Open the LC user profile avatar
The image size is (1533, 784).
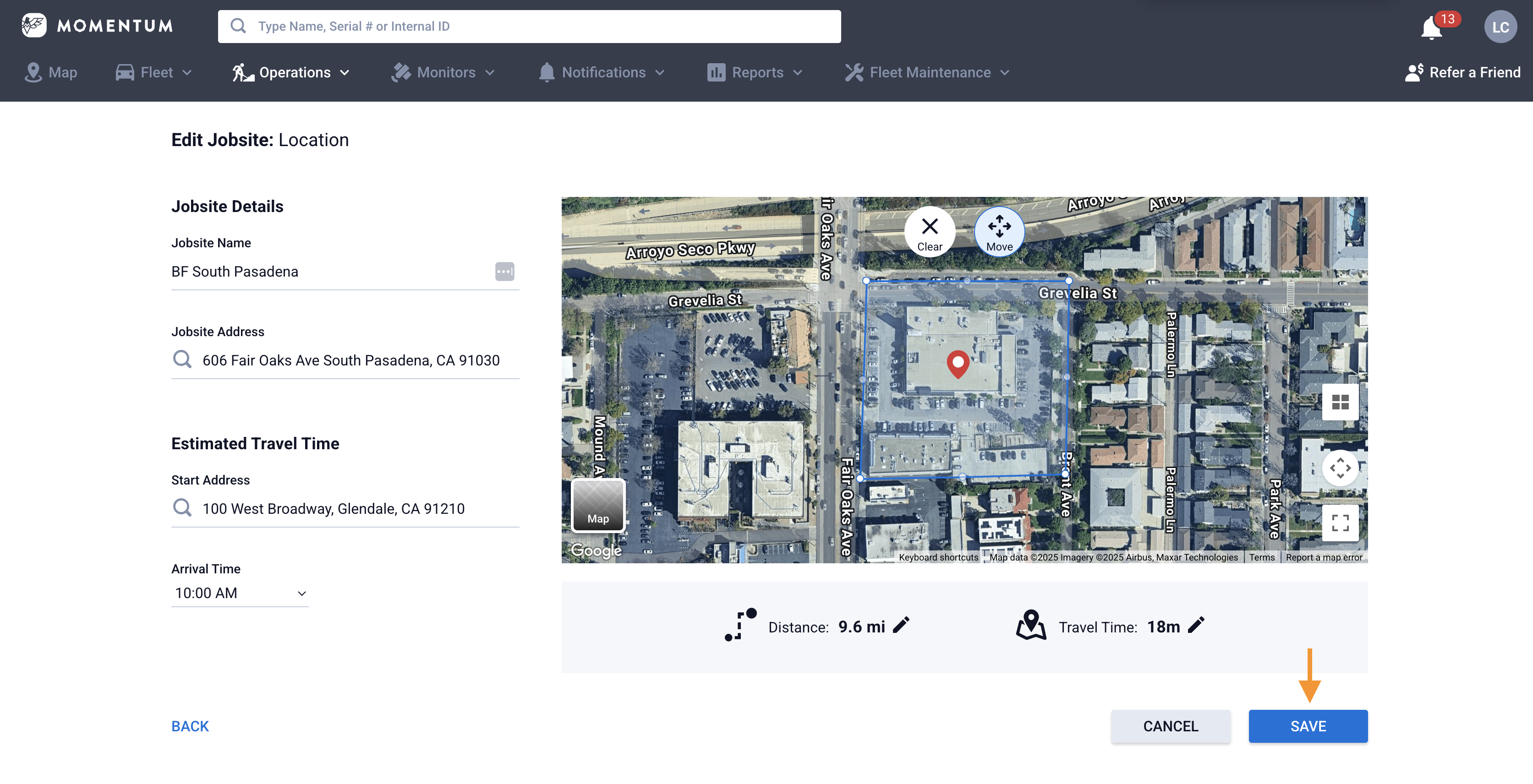[x=1500, y=27]
